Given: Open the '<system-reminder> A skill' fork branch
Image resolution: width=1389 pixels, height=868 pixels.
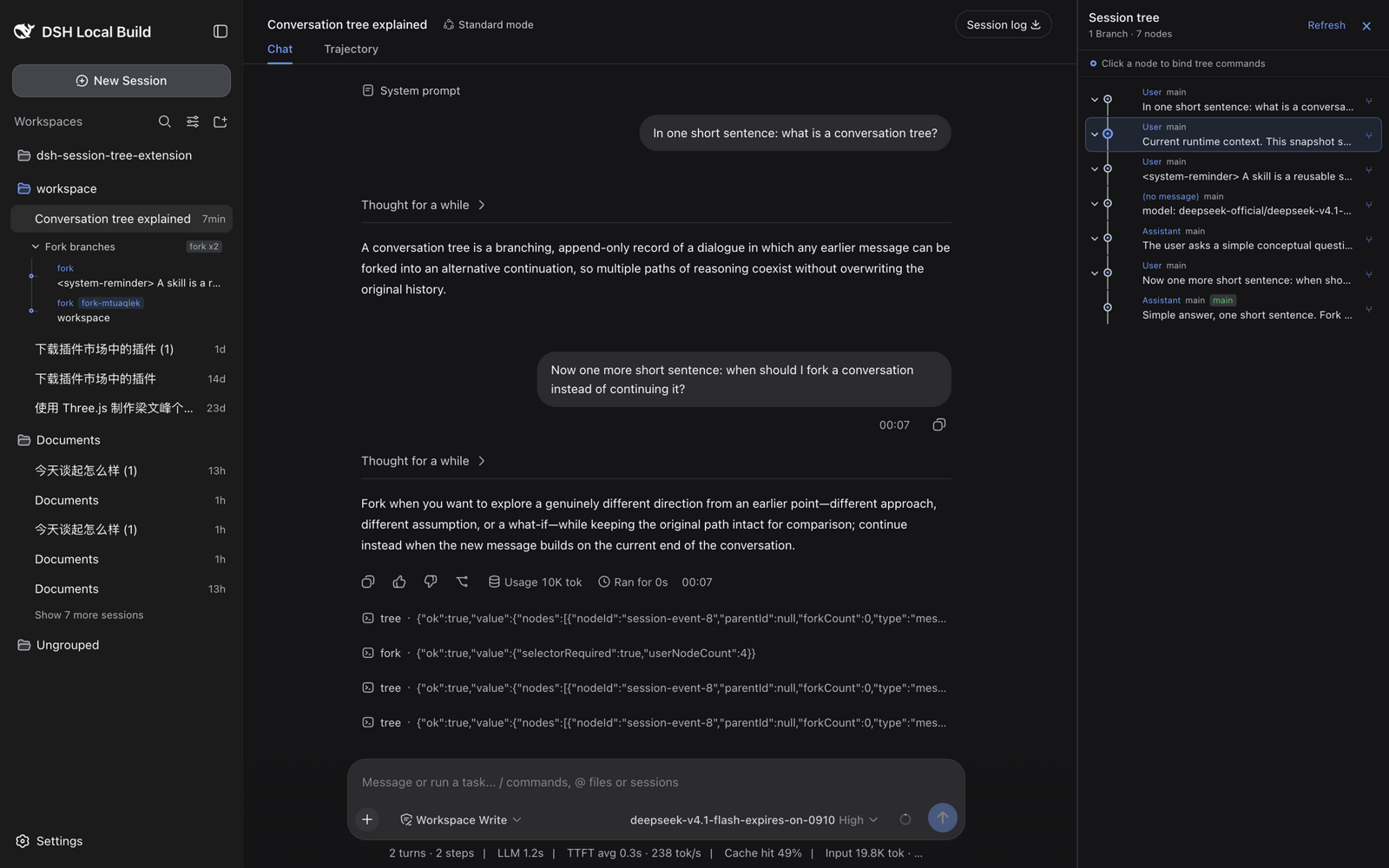Looking at the screenshot, I should (139, 276).
